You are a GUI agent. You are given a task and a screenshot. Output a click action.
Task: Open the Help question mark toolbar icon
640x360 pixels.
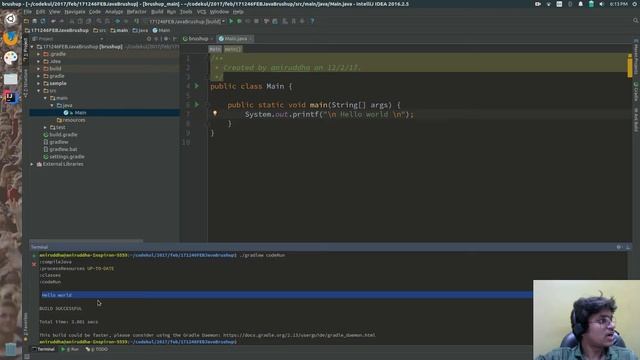[x=312, y=21]
